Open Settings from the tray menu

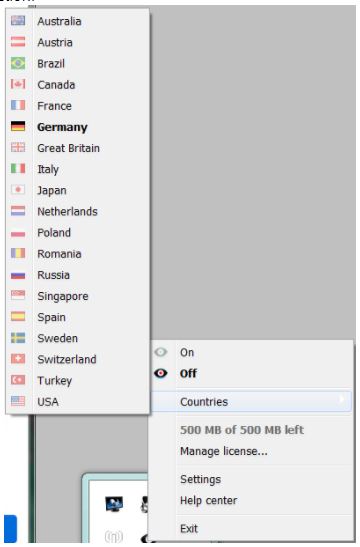pos(200,479)
